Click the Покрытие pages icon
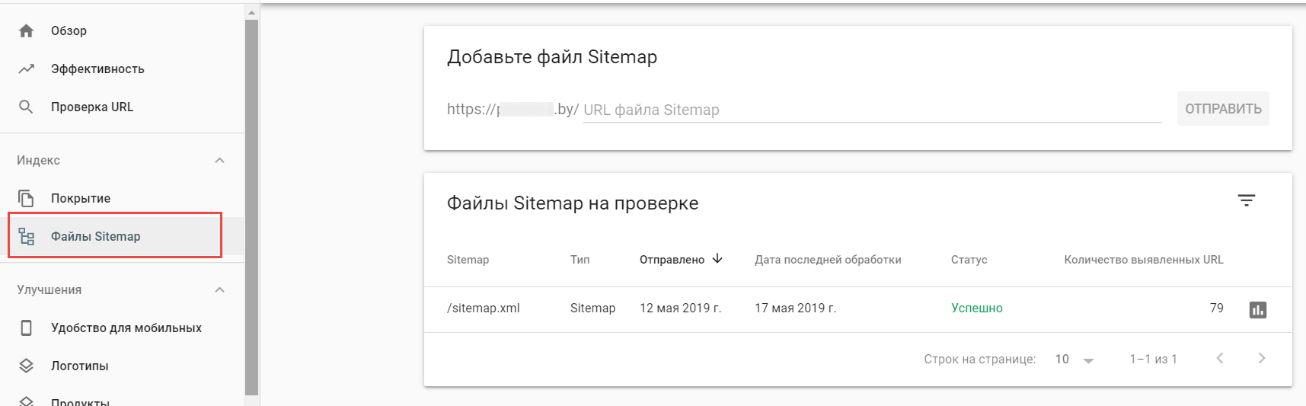This screenshot has height=406, width=1306. click(x=25, y=198)
